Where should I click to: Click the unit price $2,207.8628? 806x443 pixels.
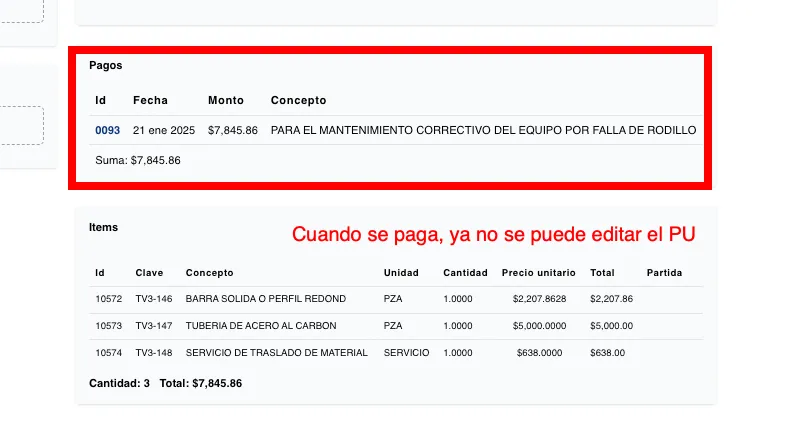click(x=539, y=299)
